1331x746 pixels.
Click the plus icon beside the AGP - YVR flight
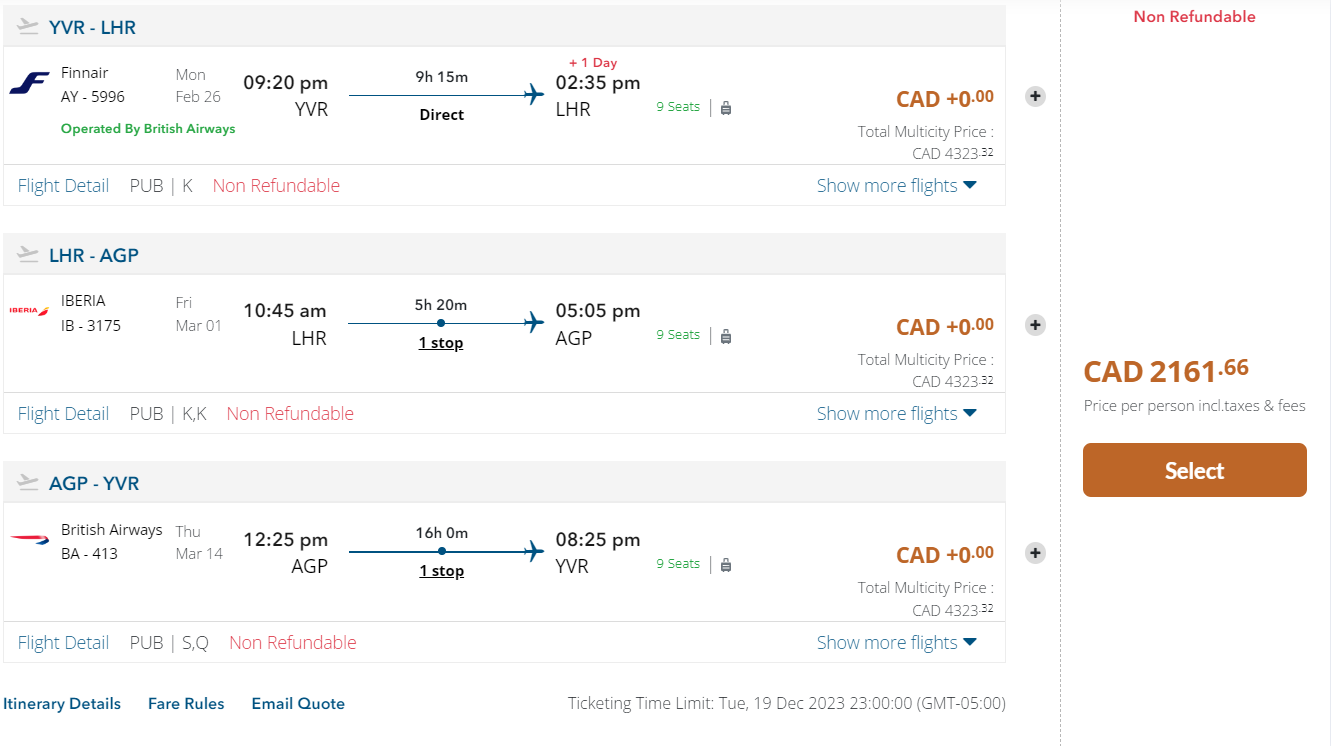pos(1036,553)
